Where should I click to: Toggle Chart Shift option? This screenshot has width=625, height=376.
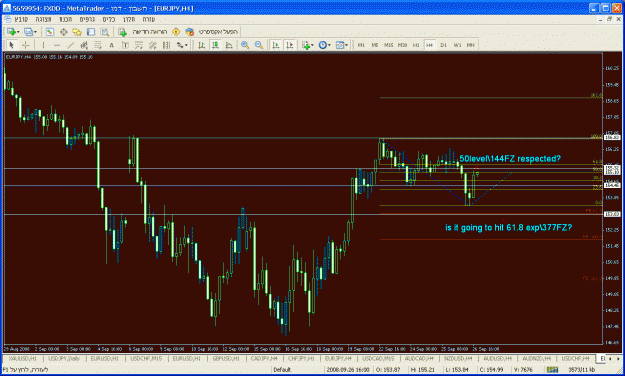(289, 45)
